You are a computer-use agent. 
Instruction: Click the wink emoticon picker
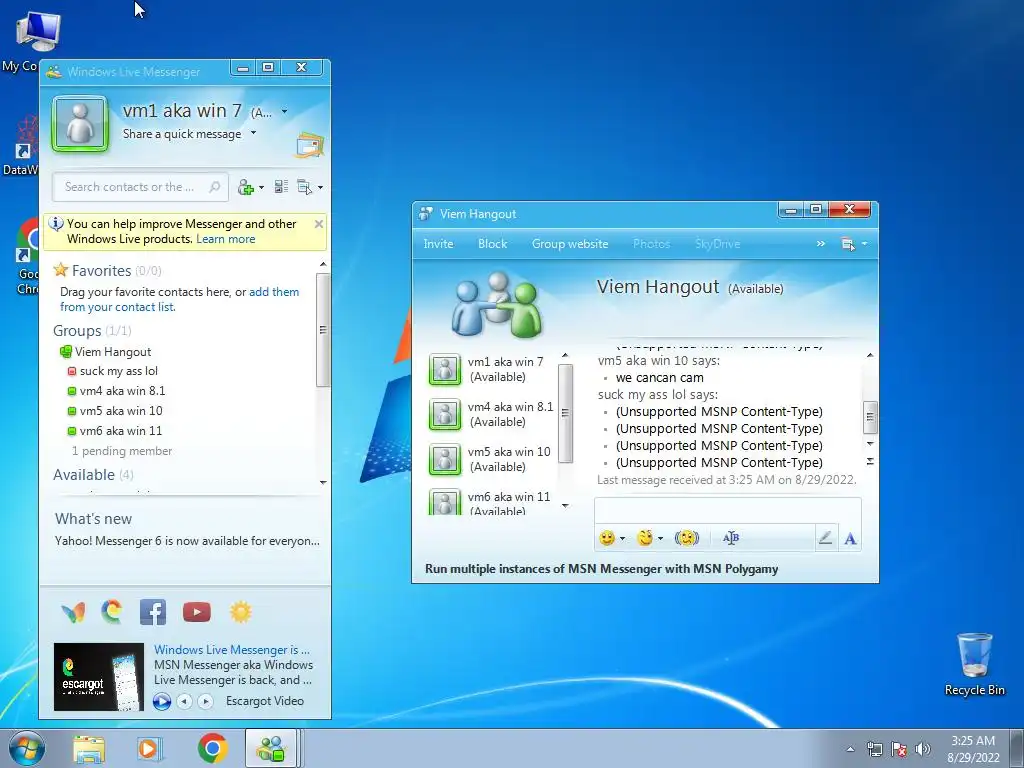tap(645, 537)
